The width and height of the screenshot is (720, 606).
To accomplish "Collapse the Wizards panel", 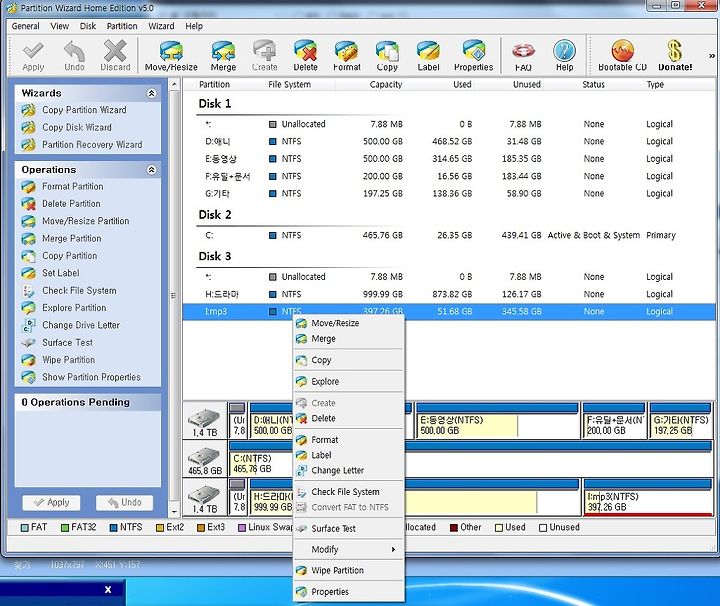I will pyautogui.click(x=152, y=94).
